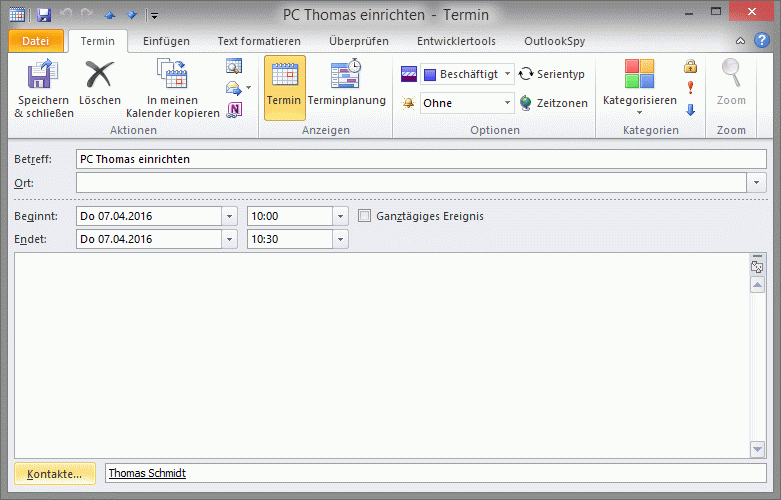Click the Kontakte... button
781x500 pixels.
[55, 473]
